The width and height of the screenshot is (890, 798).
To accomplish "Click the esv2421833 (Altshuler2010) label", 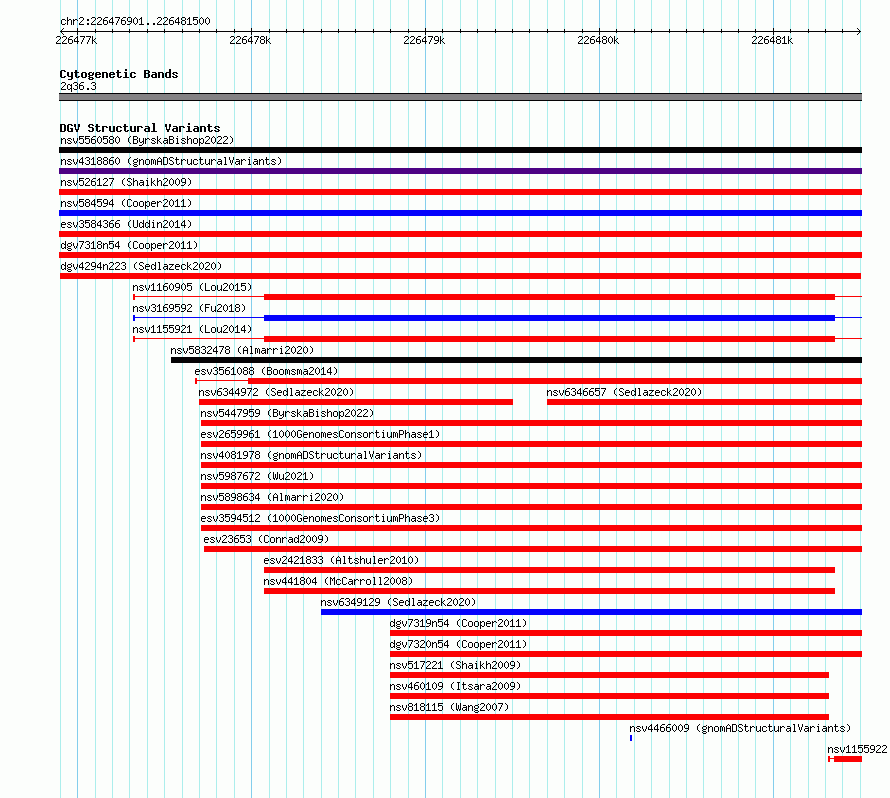I will [341, 560].
